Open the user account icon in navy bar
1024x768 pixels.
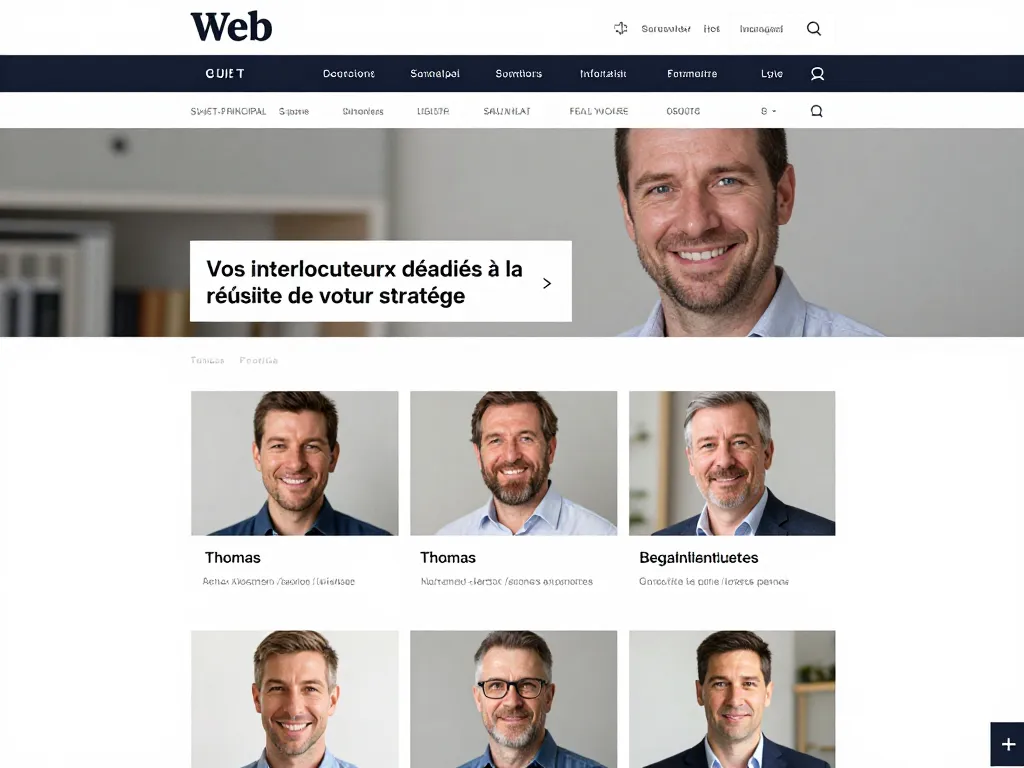tap(817, 74)
